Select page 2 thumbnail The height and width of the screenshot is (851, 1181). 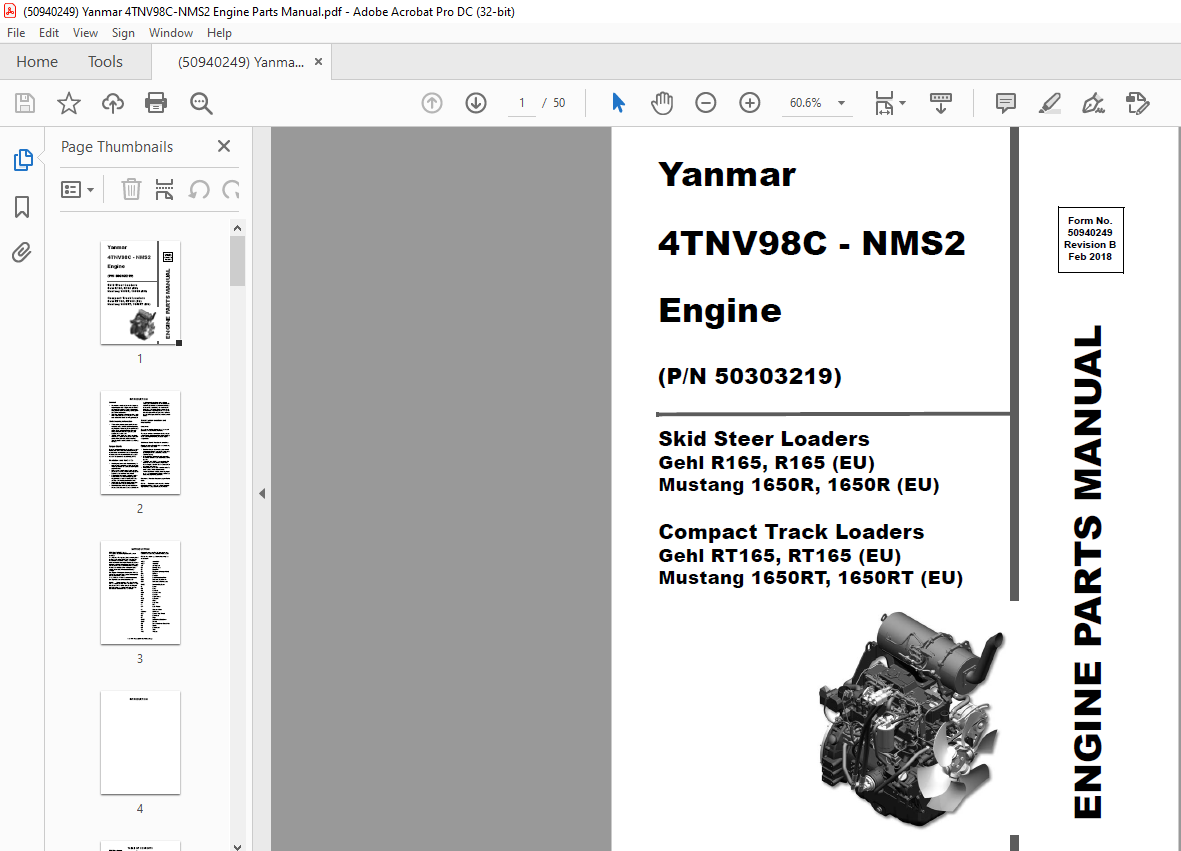click(140, 443)
